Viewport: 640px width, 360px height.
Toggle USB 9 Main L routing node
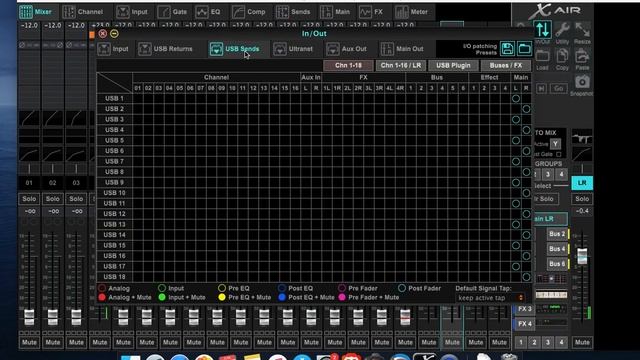point(516,182)
